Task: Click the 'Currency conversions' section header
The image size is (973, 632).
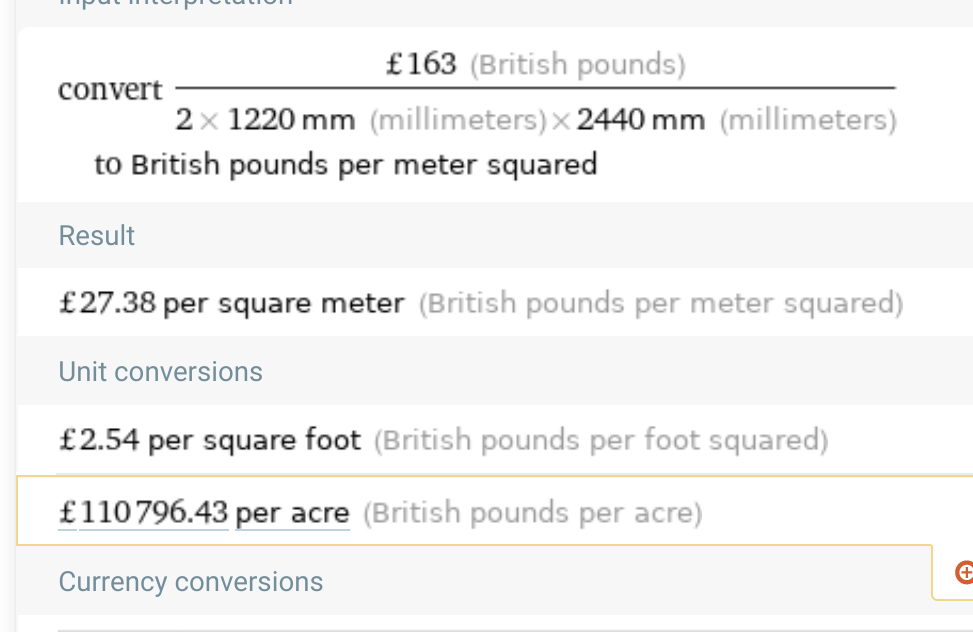Action: (x=191, y=582)
